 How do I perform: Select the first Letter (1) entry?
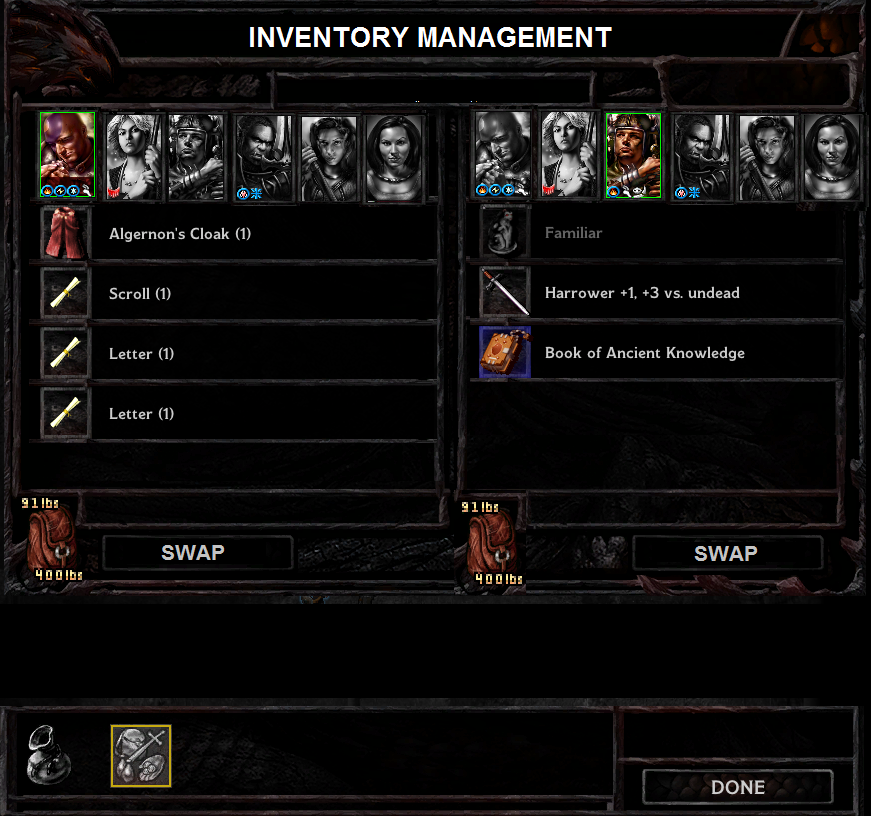(x=233, y=353)
